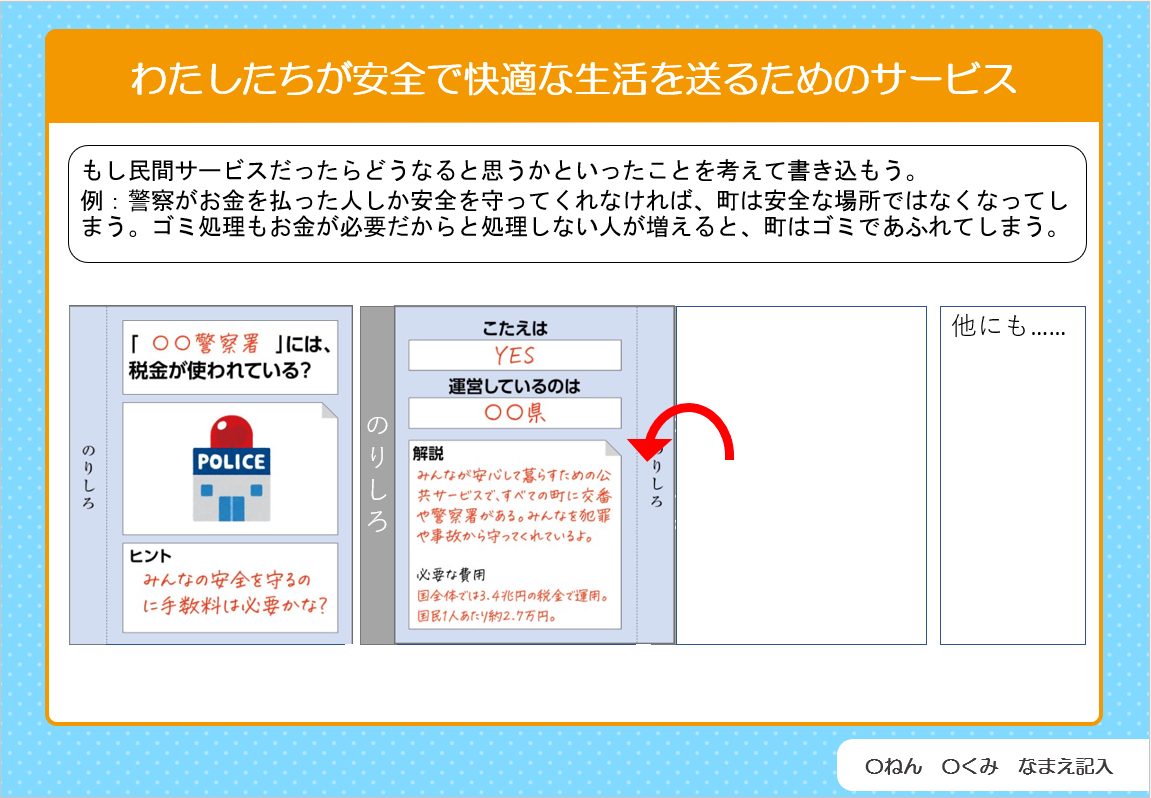Select the こたえは label

coord(515,329)
